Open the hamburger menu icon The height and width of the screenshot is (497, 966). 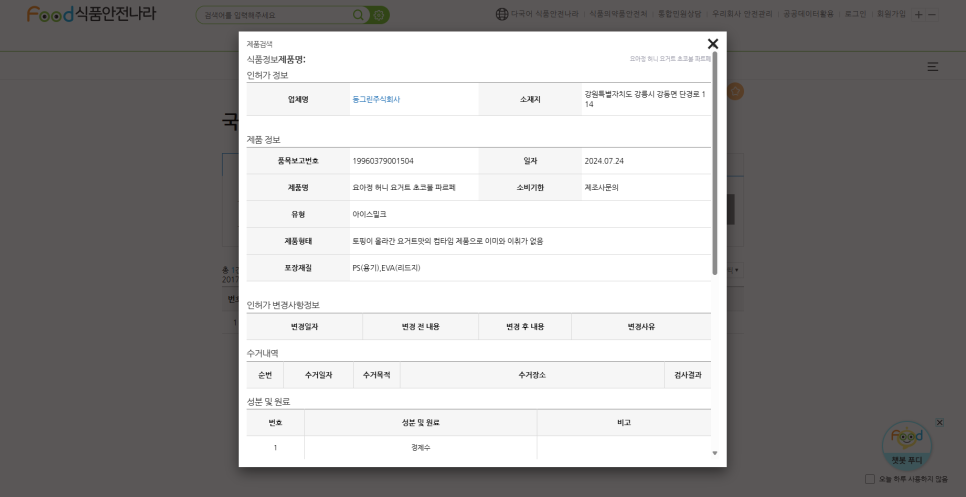point(933,67)
